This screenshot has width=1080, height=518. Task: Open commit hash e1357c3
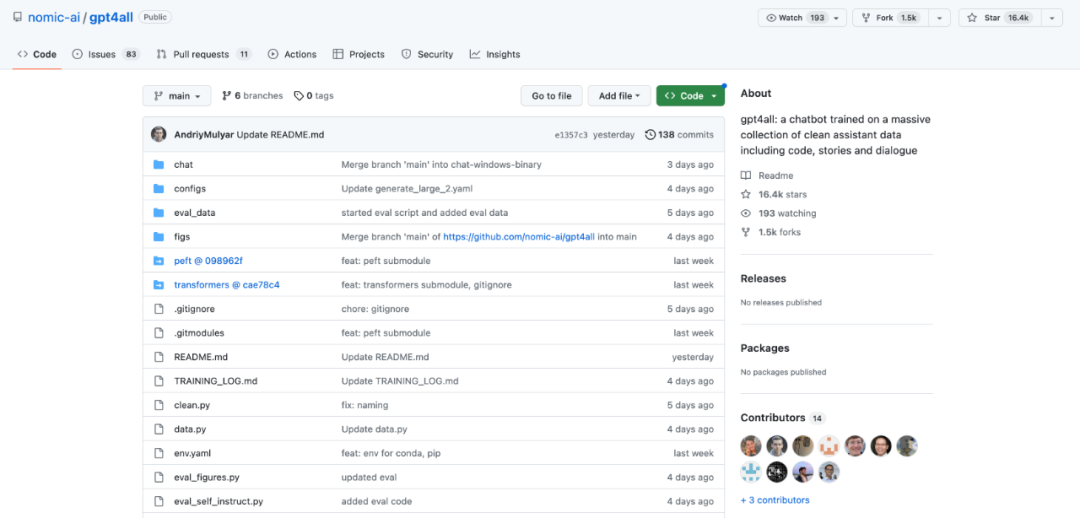[x=571, y=135]
